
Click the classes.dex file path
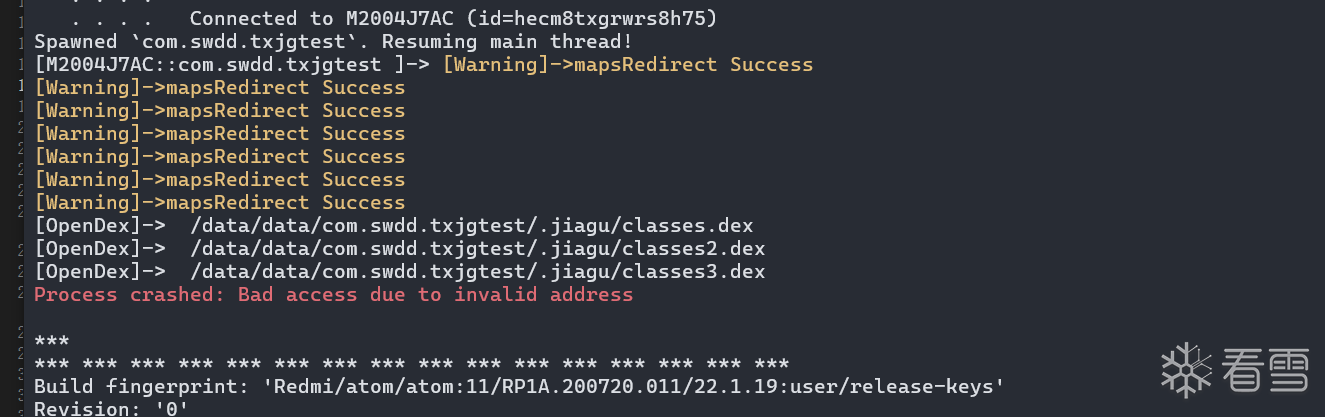(x=472, y=226)
